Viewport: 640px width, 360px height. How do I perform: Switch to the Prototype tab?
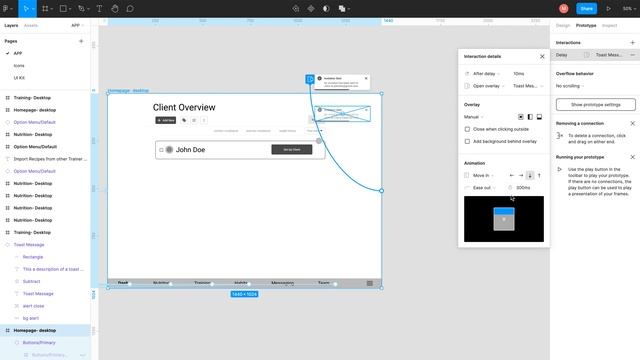click(x=586, y=25)
